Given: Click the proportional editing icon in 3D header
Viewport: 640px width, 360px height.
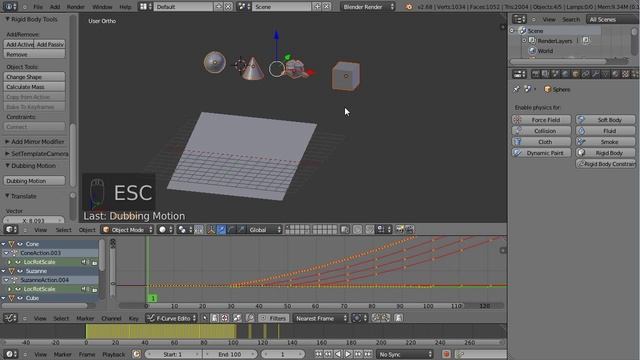Looking at the screenshot, I should 357,229.
